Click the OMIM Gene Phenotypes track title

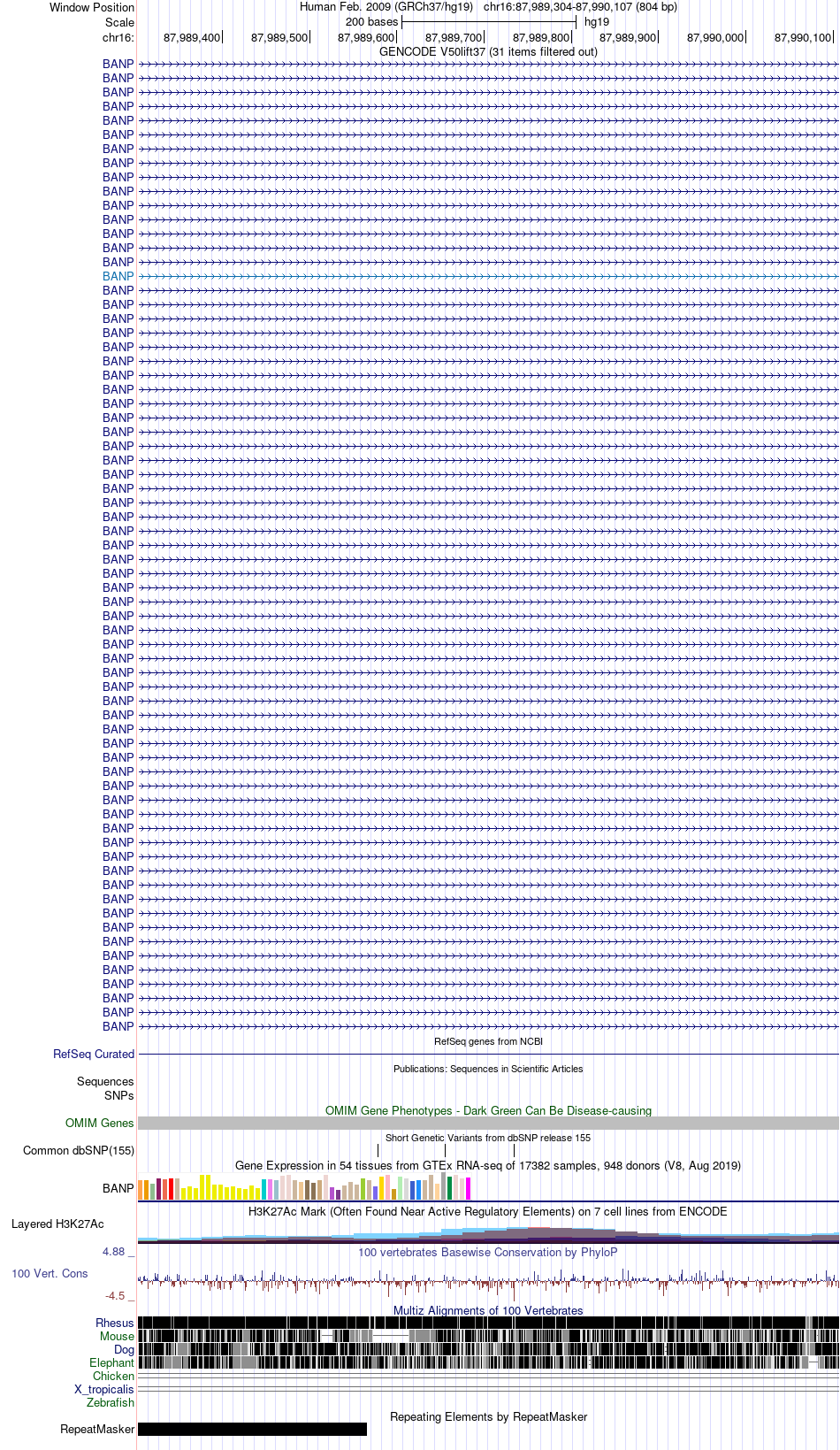[488, 1110]
